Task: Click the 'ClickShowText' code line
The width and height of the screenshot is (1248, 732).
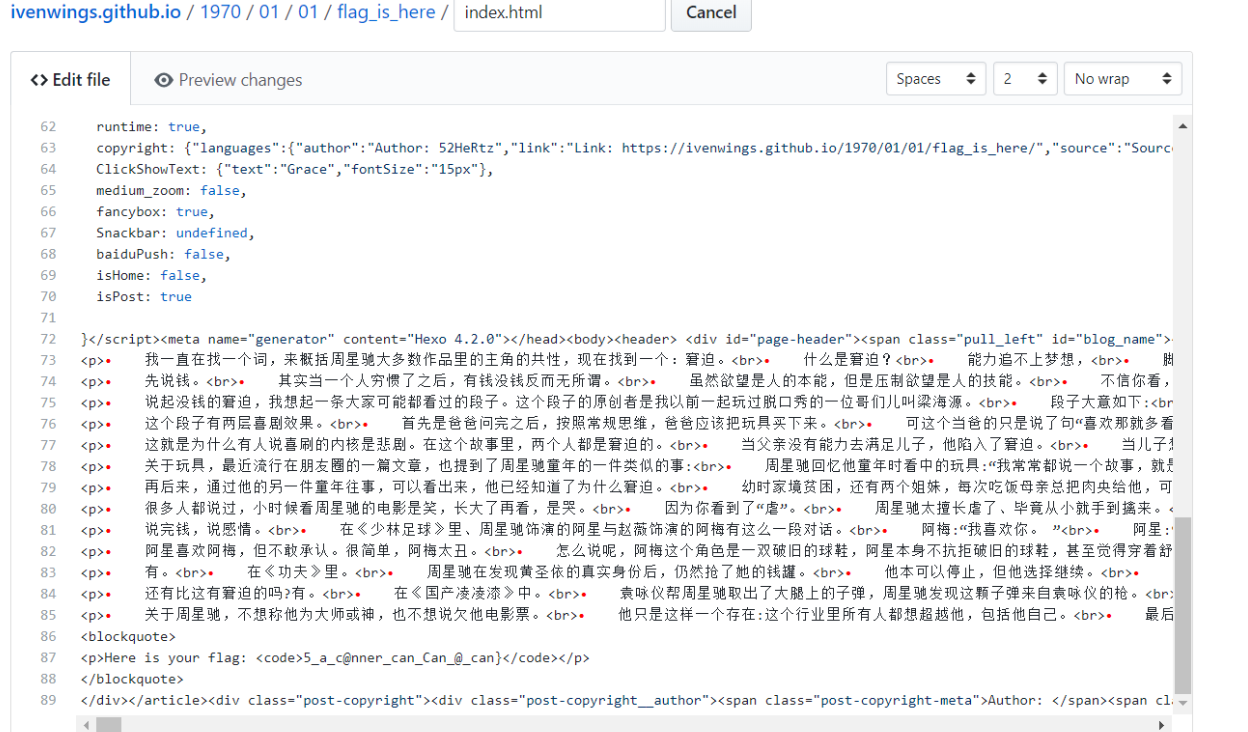Action: 295,169
